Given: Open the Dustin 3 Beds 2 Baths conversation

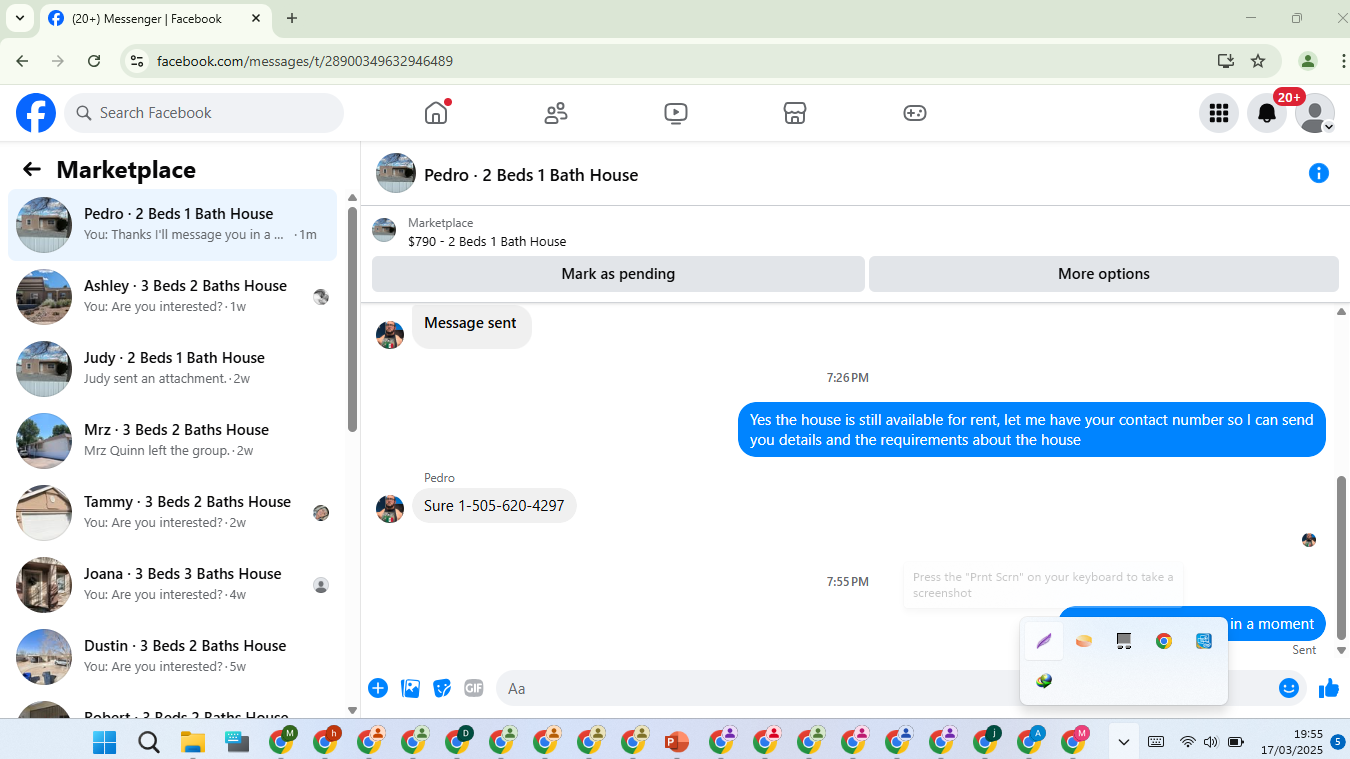Looking at the screenshot, I should pyautogui.click(x=172, y=657).
